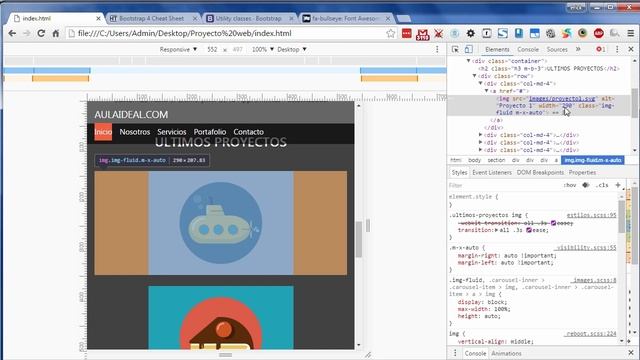Select the section breadcrumb
Viewport: 640px width, 360px height.
tap(496, 160)
